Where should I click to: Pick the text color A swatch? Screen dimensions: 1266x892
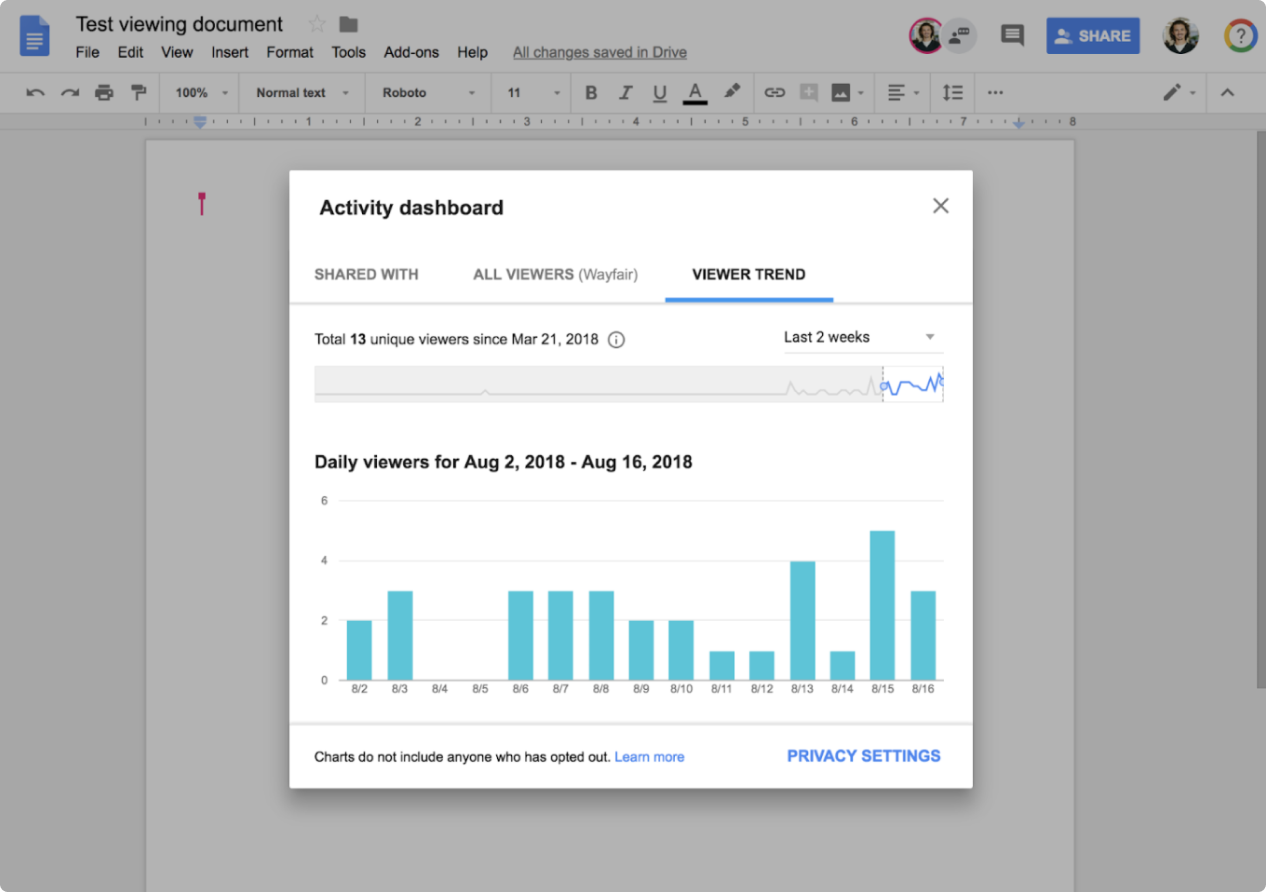click(x=695, y=93)
